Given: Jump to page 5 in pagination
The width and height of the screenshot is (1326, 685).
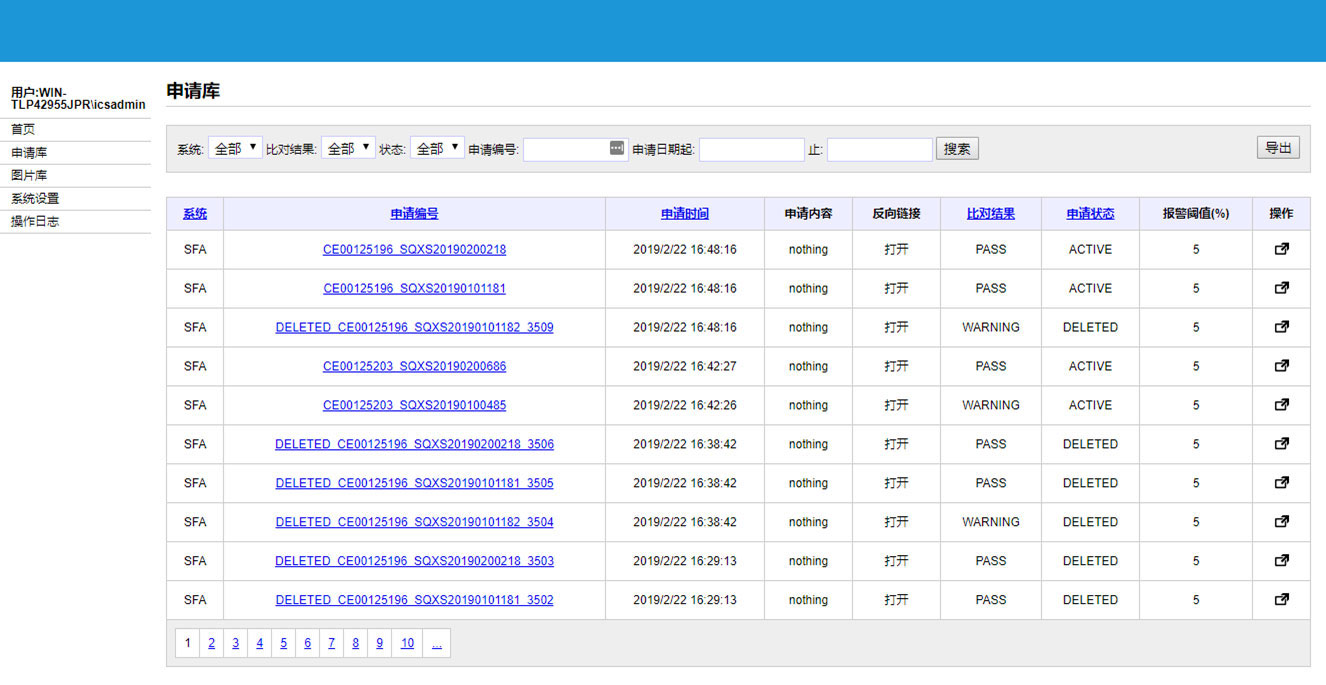Looking at the screenshot, I should click(x=283, y=643).
